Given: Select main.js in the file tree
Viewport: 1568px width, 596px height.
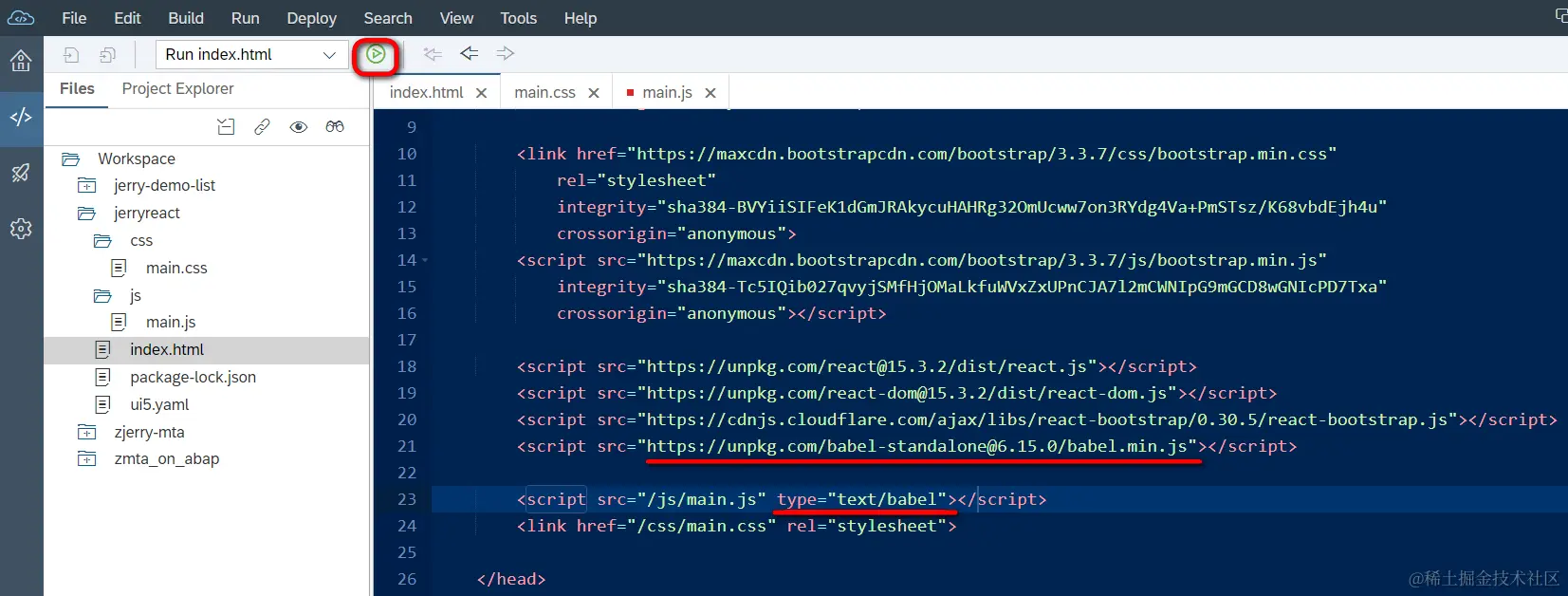Looking at the screenshot, I should [171, 323].
